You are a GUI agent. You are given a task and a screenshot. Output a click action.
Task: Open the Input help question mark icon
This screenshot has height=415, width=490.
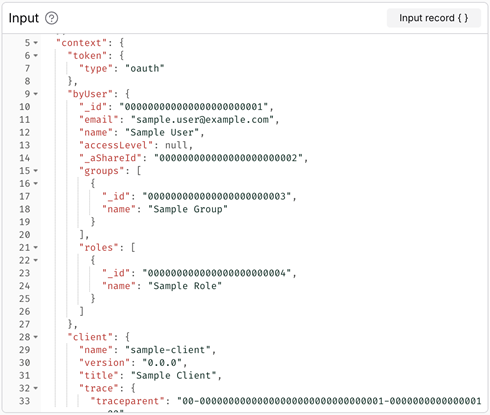pyautogui.click(x=51, y=18)
